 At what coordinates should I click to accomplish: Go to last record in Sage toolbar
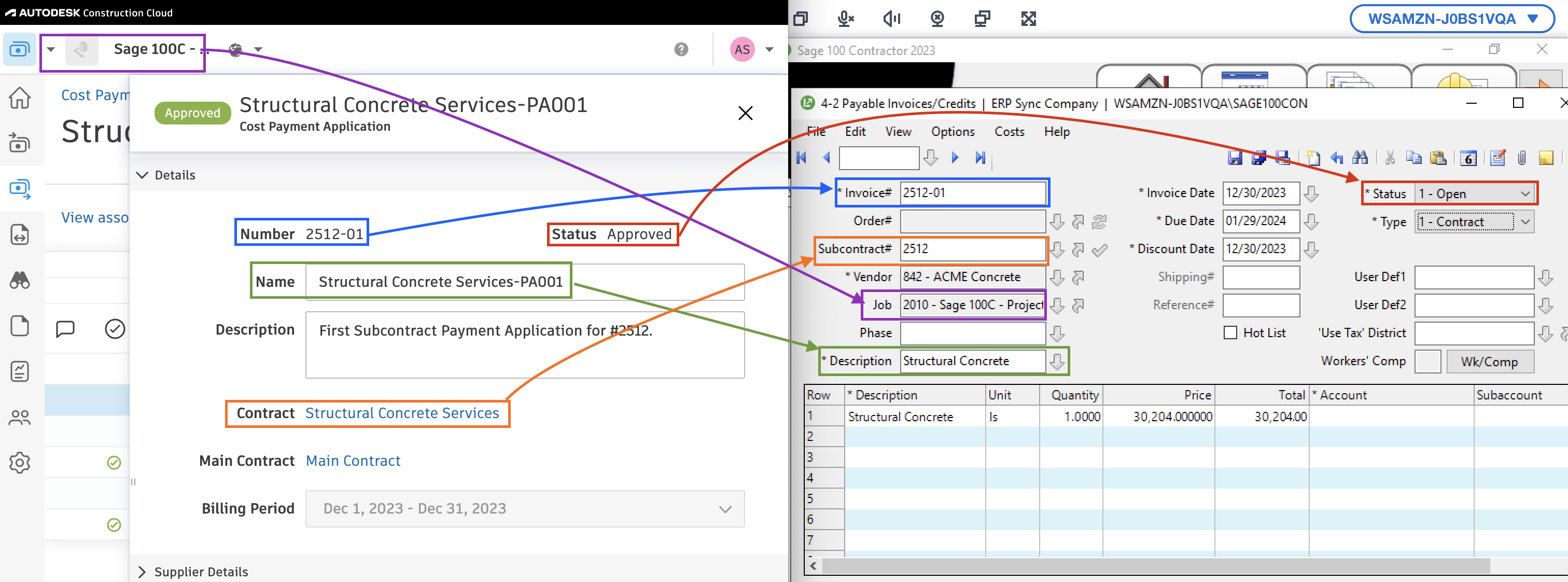980,158
